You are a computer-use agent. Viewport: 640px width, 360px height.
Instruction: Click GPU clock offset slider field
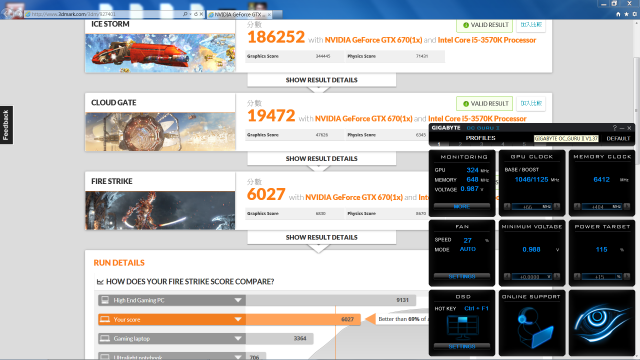[x=532, y=207]
